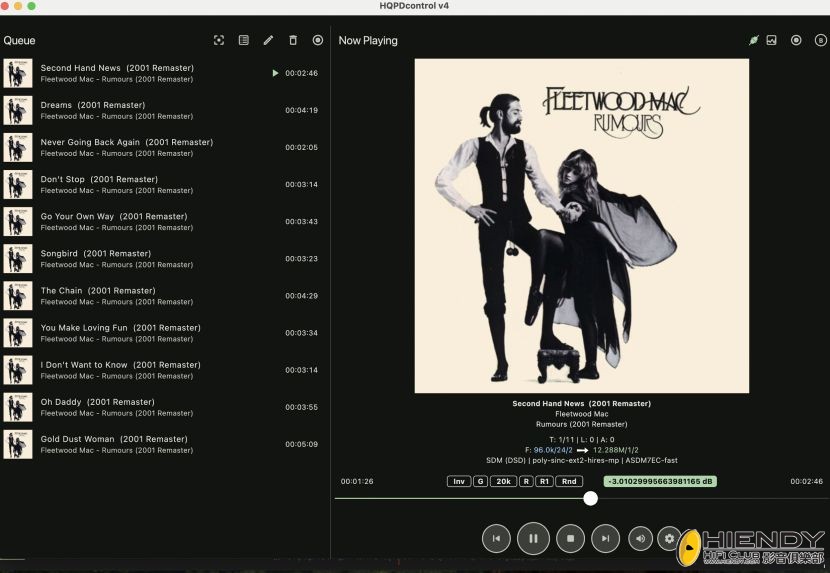The height and width of the screenshot is (573, 830).
Task: Click the blue 96.0k/24/2 format text
Action: (553, 450)
